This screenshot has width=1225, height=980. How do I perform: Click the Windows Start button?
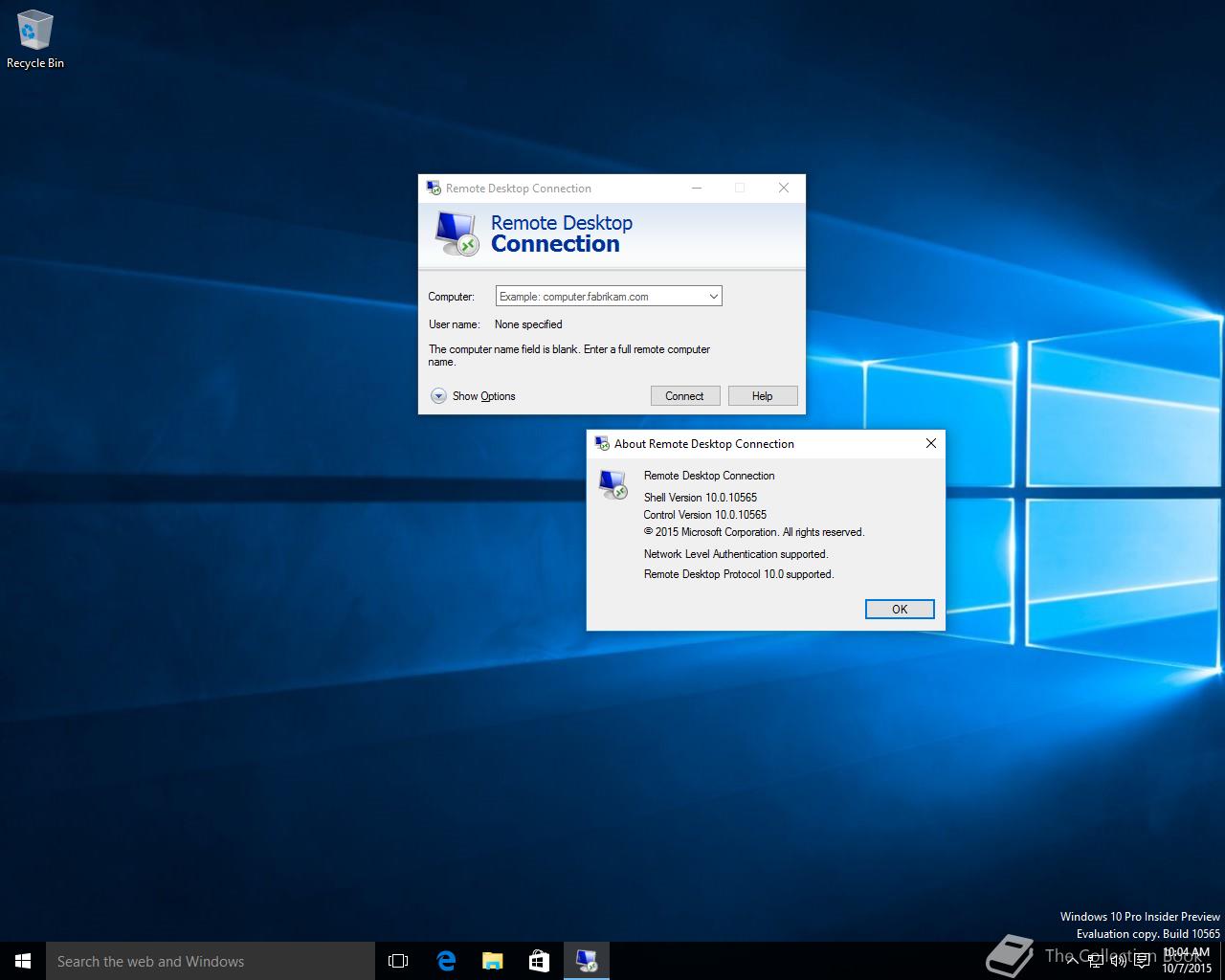click(23, 961)
